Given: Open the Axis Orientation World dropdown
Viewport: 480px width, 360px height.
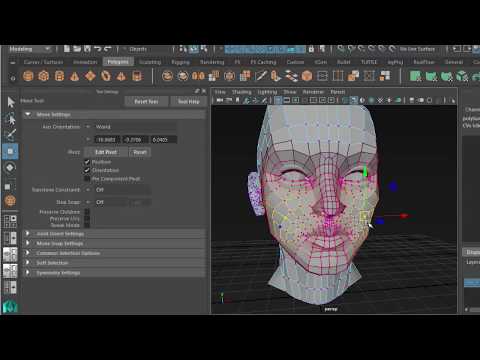Looking at the screenshot, I should 130,127.
